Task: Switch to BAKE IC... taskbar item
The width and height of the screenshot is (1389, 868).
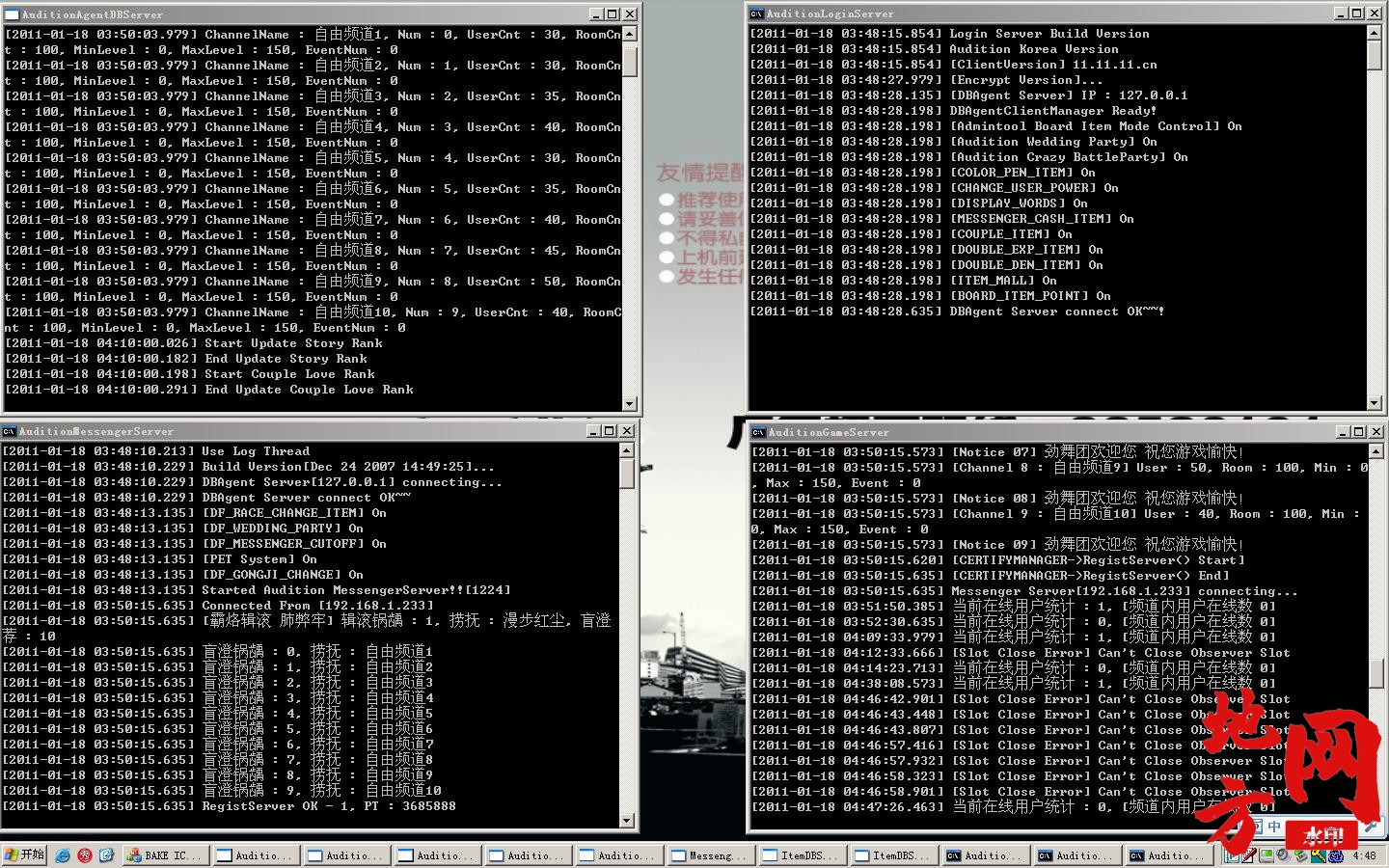Action: (166, 855)
